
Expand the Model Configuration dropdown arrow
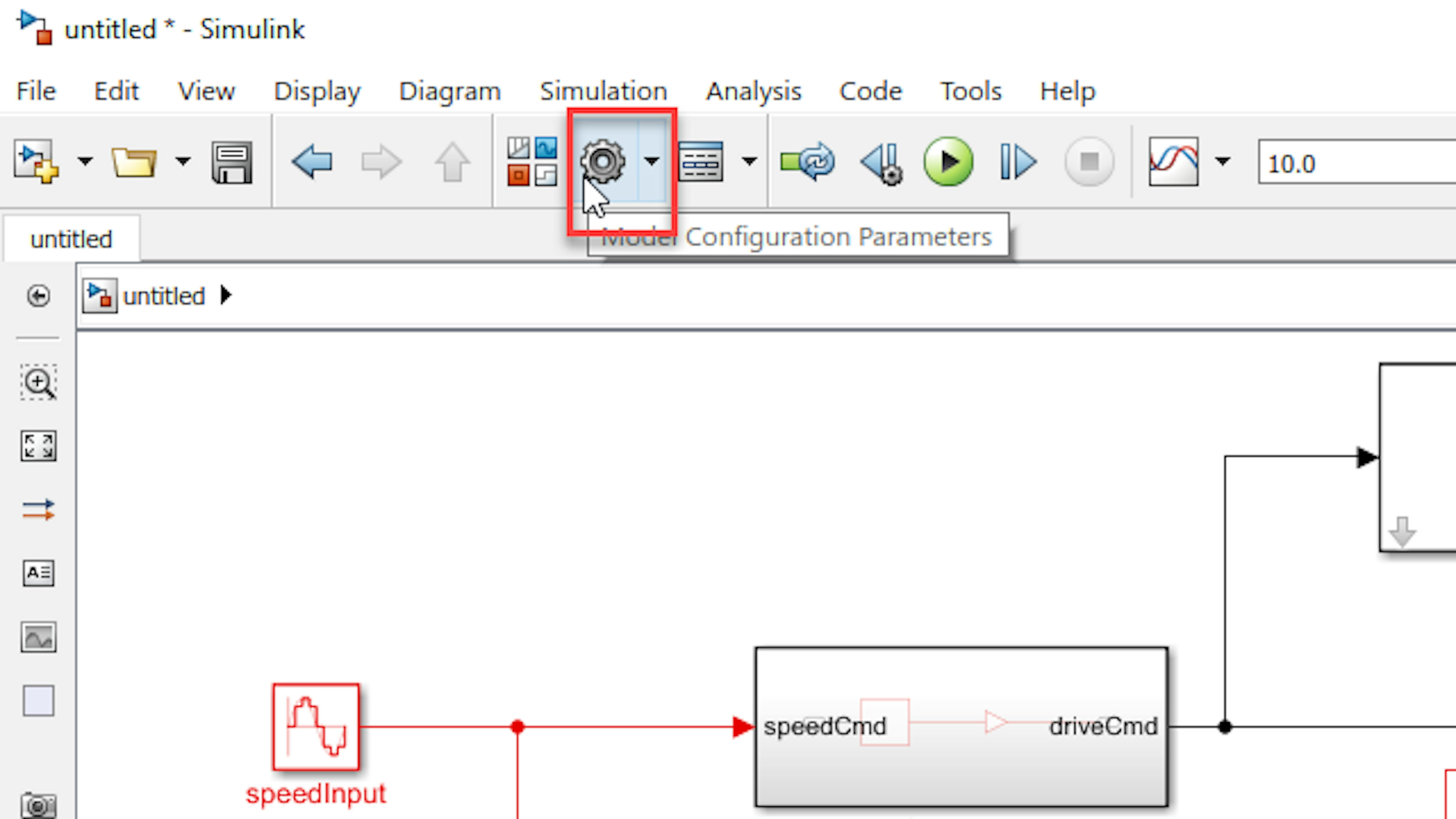coord(652,162)
